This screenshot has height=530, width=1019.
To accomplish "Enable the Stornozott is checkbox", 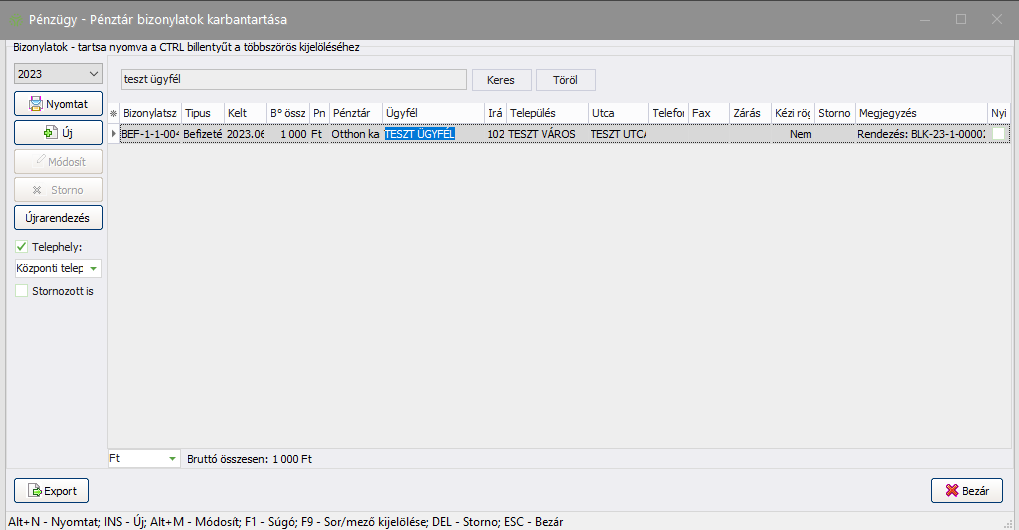I will click(22, 291).
